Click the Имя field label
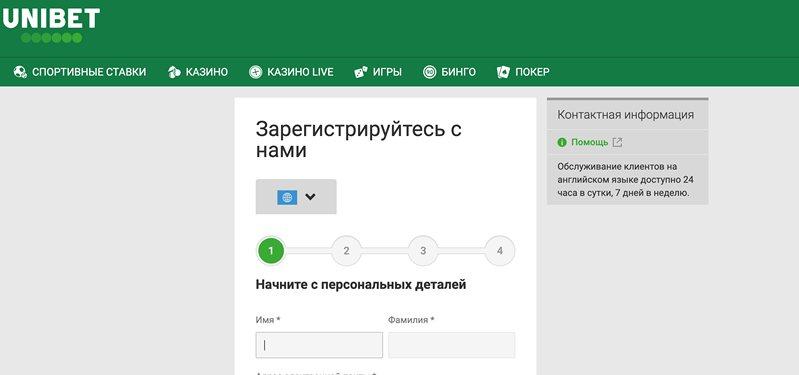The width and height of the screenshot is (799, 375). (268, 320)
